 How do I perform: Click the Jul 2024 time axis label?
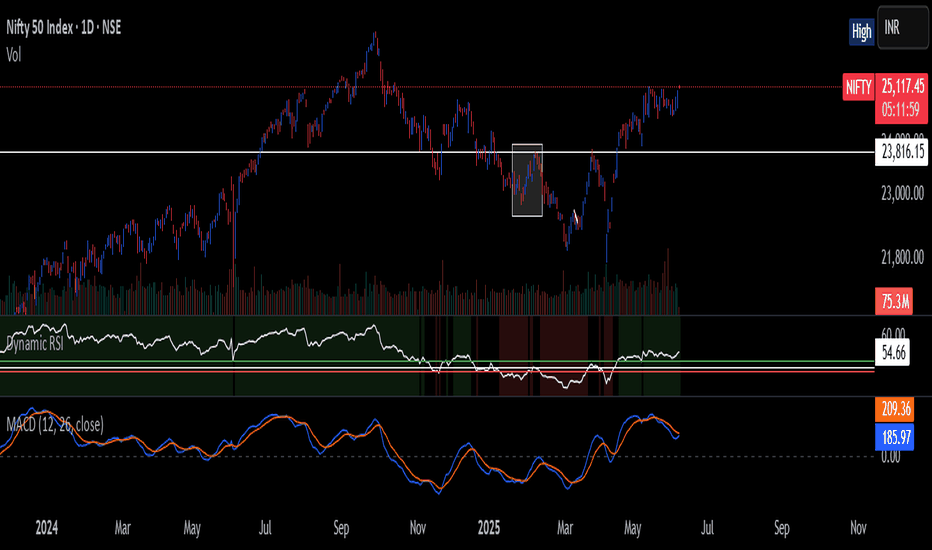[x=265, y=528]
